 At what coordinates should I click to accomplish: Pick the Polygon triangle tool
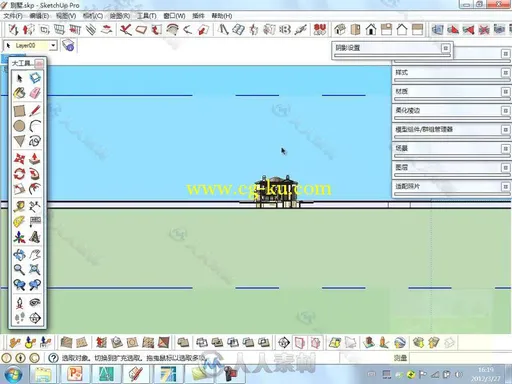19,141
